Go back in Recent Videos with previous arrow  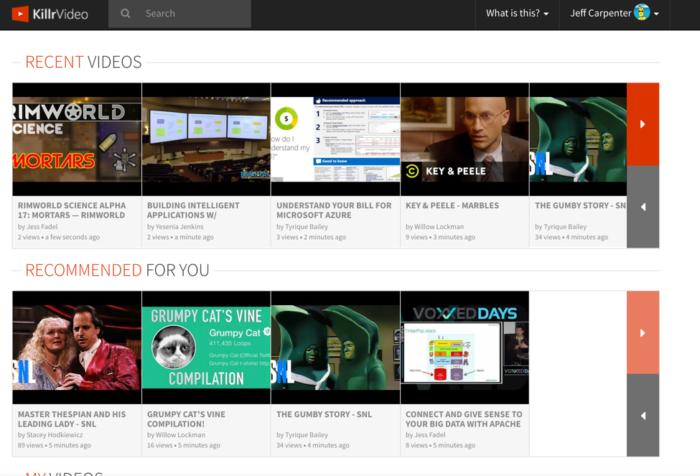click(643, 207)
